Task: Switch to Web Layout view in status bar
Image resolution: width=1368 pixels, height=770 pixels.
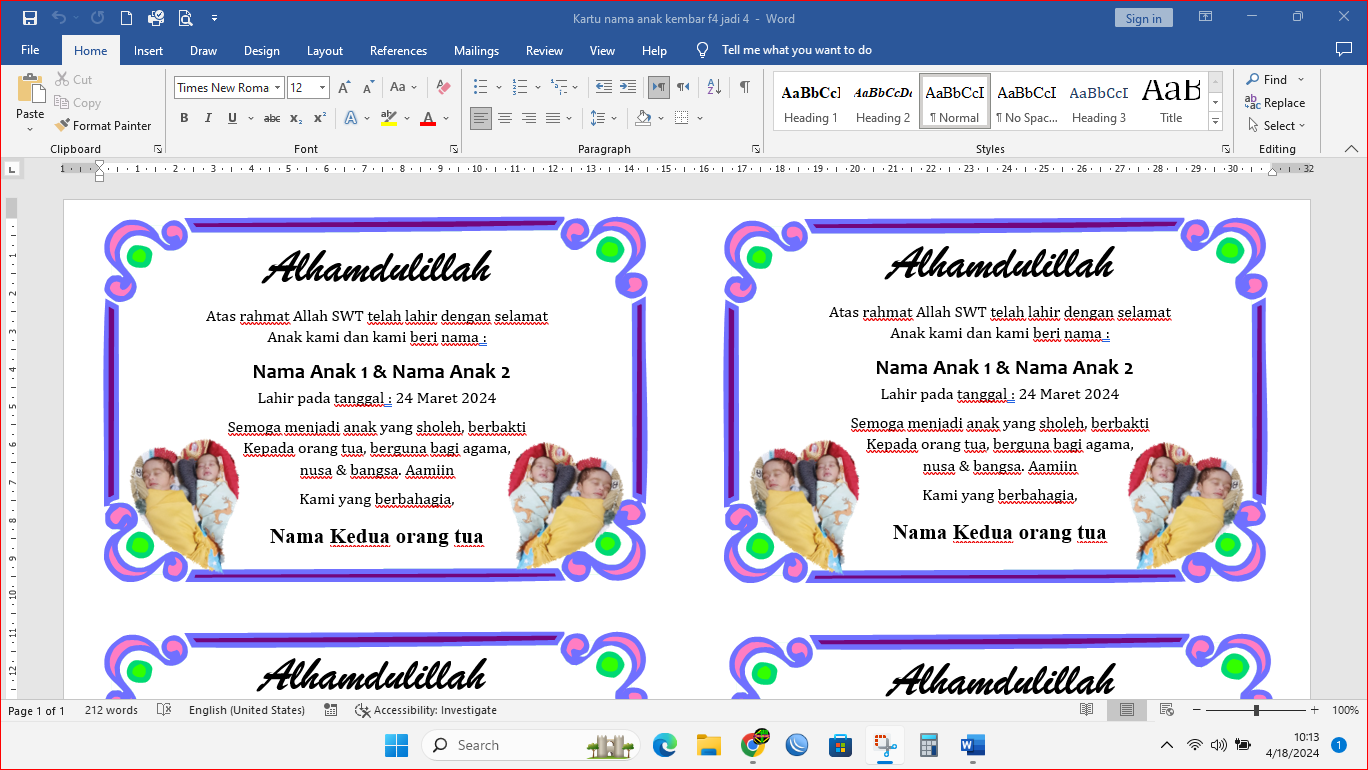Action: [x=1166, y=710]
